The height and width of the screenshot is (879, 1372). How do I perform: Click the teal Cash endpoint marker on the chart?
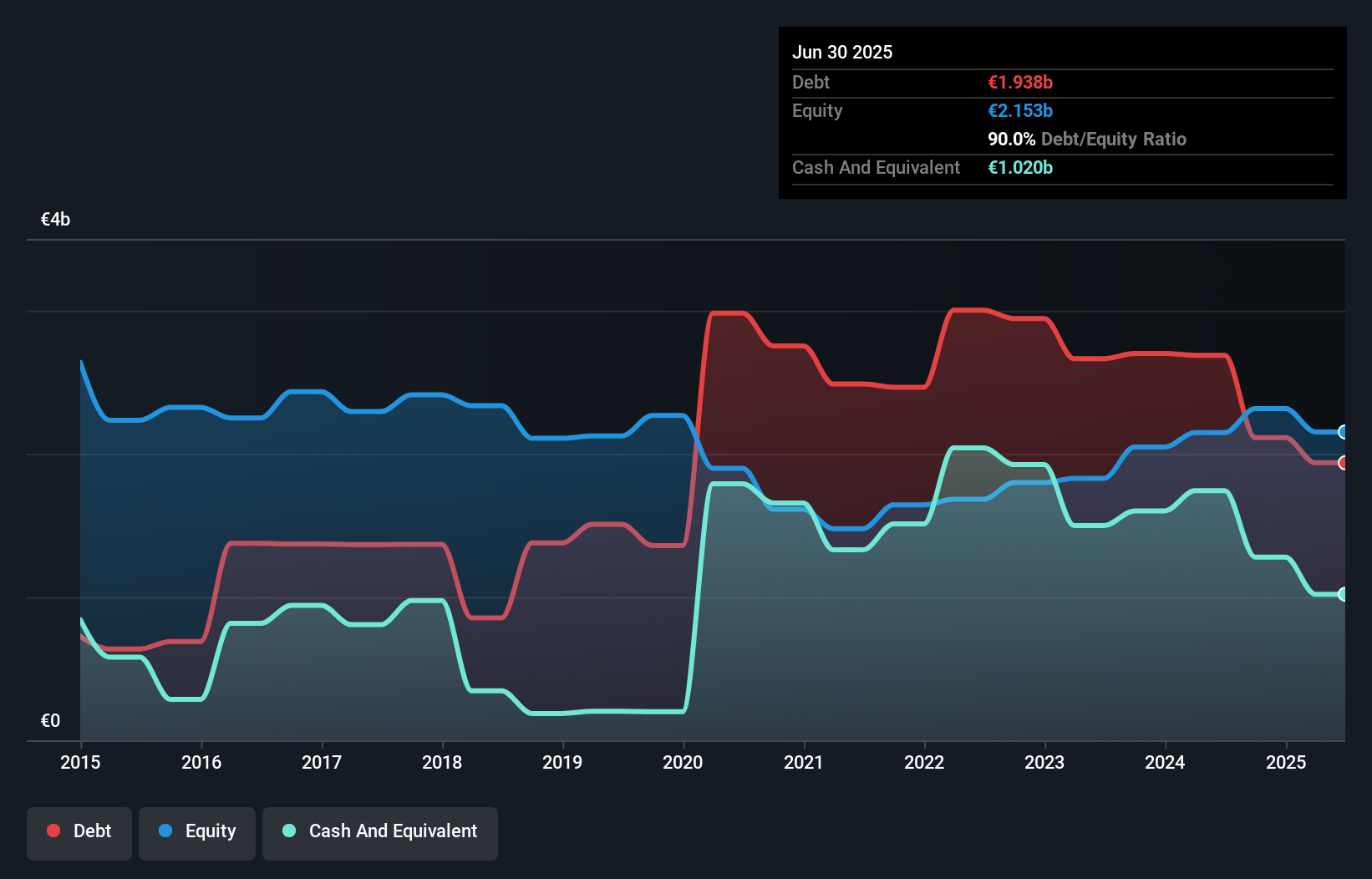[1343, 594]
